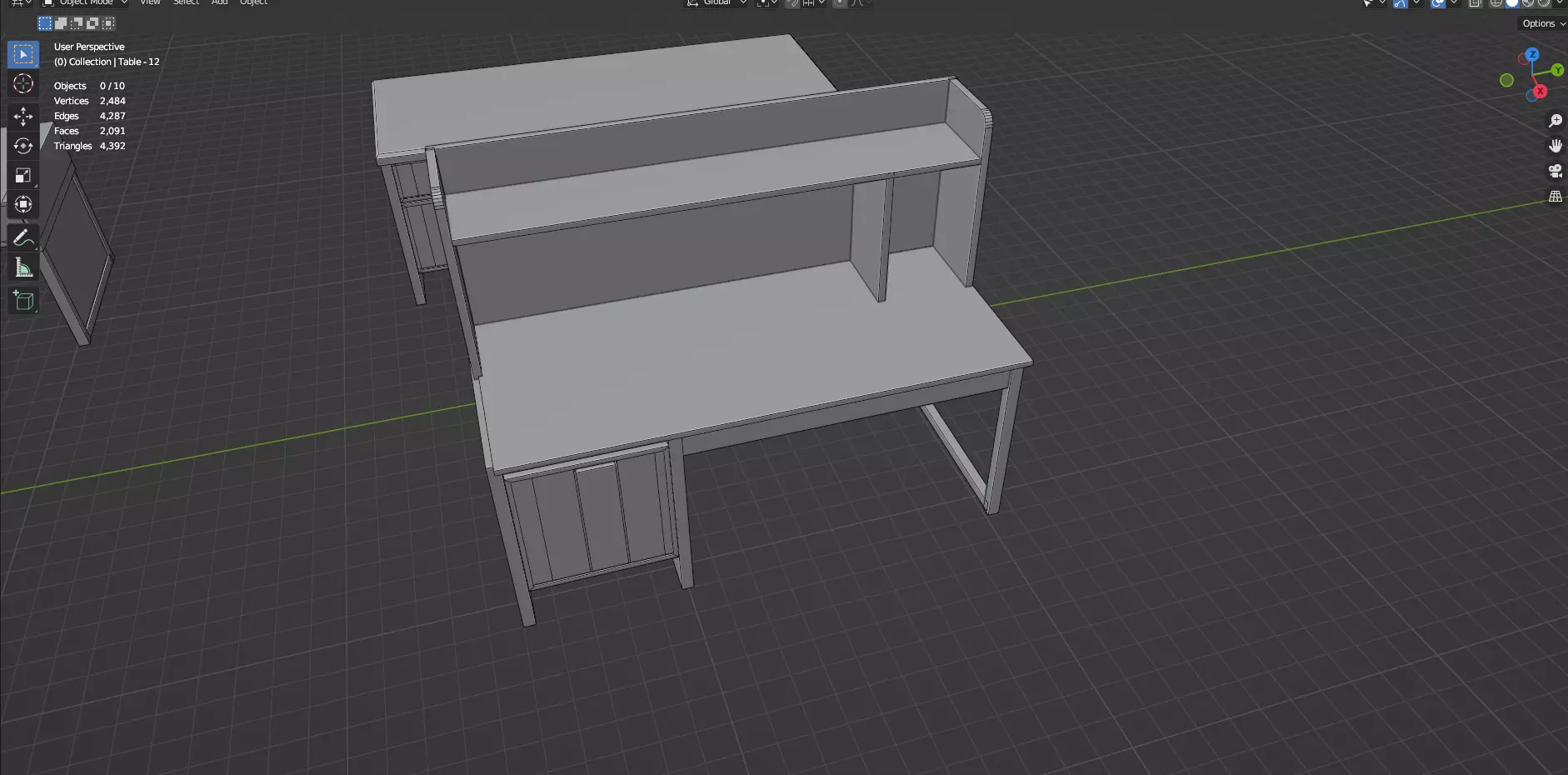The width and height of the screenshot is (1568, 775).
Task: Select the Select Box tool
Action: pyautogui.click(x=23, y=55)
